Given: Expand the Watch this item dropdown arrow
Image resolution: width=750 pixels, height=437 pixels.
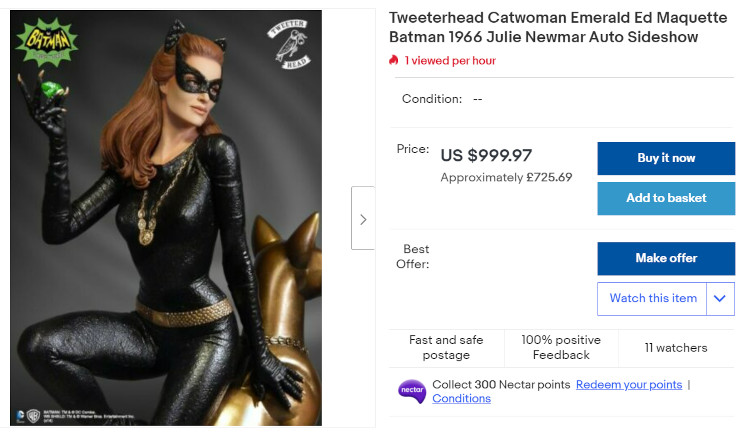Looking at the screenshot, I should (720, 298).
